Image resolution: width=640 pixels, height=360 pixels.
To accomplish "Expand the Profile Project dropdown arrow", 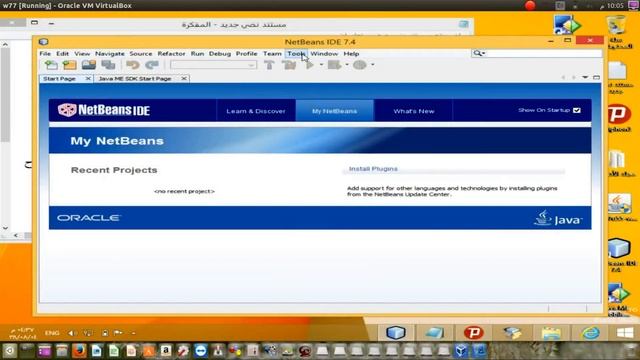I will [373, 65].
